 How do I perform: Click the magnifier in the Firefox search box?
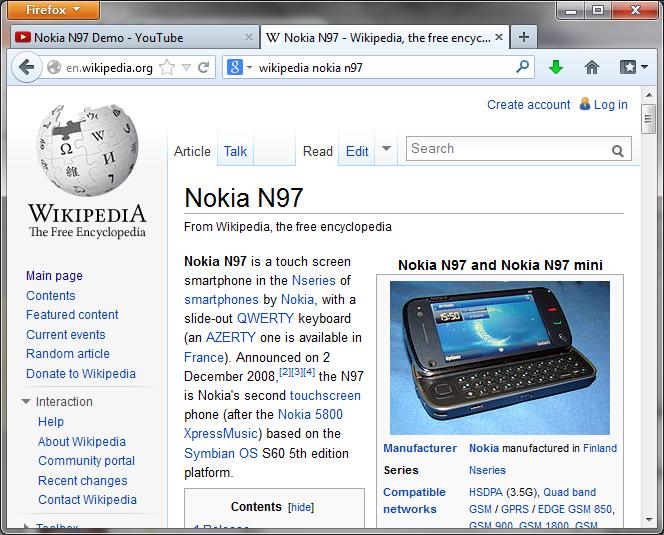coord(523,67)
